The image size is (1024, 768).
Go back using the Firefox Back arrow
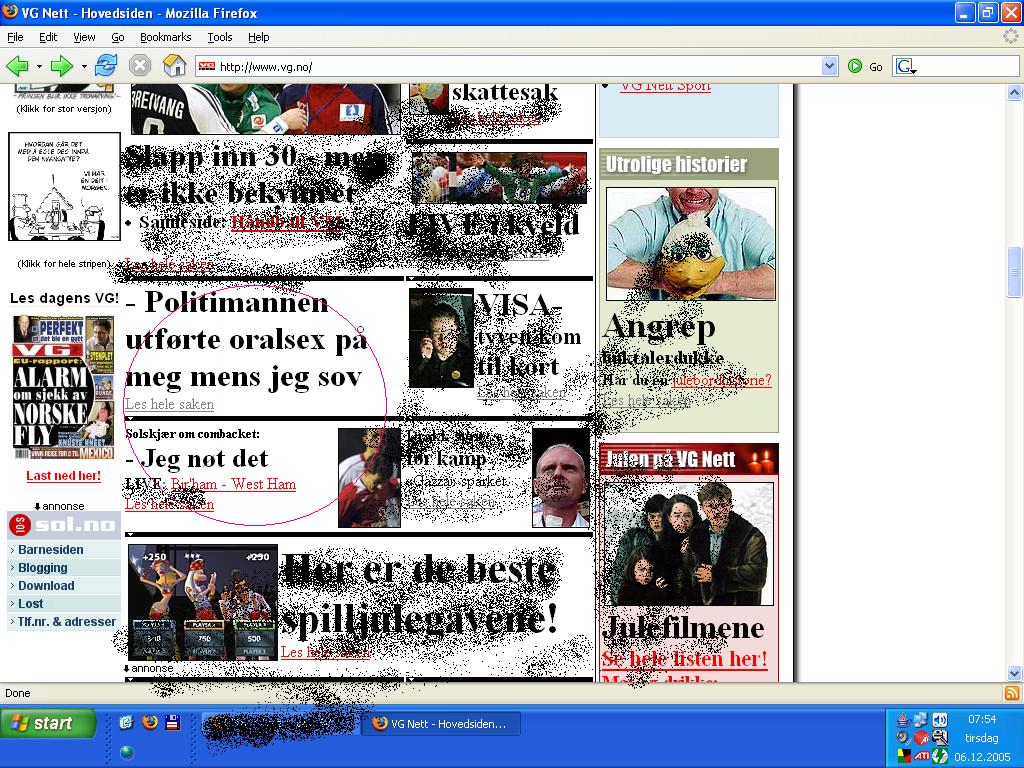(x=17, y=66)
